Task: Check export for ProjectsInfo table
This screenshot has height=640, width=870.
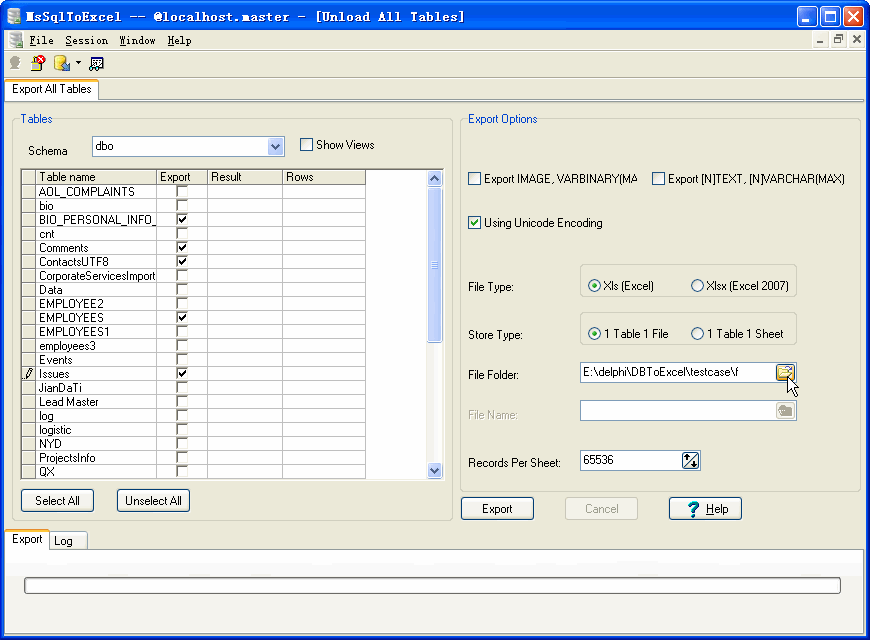Action: tap(181, 457)
